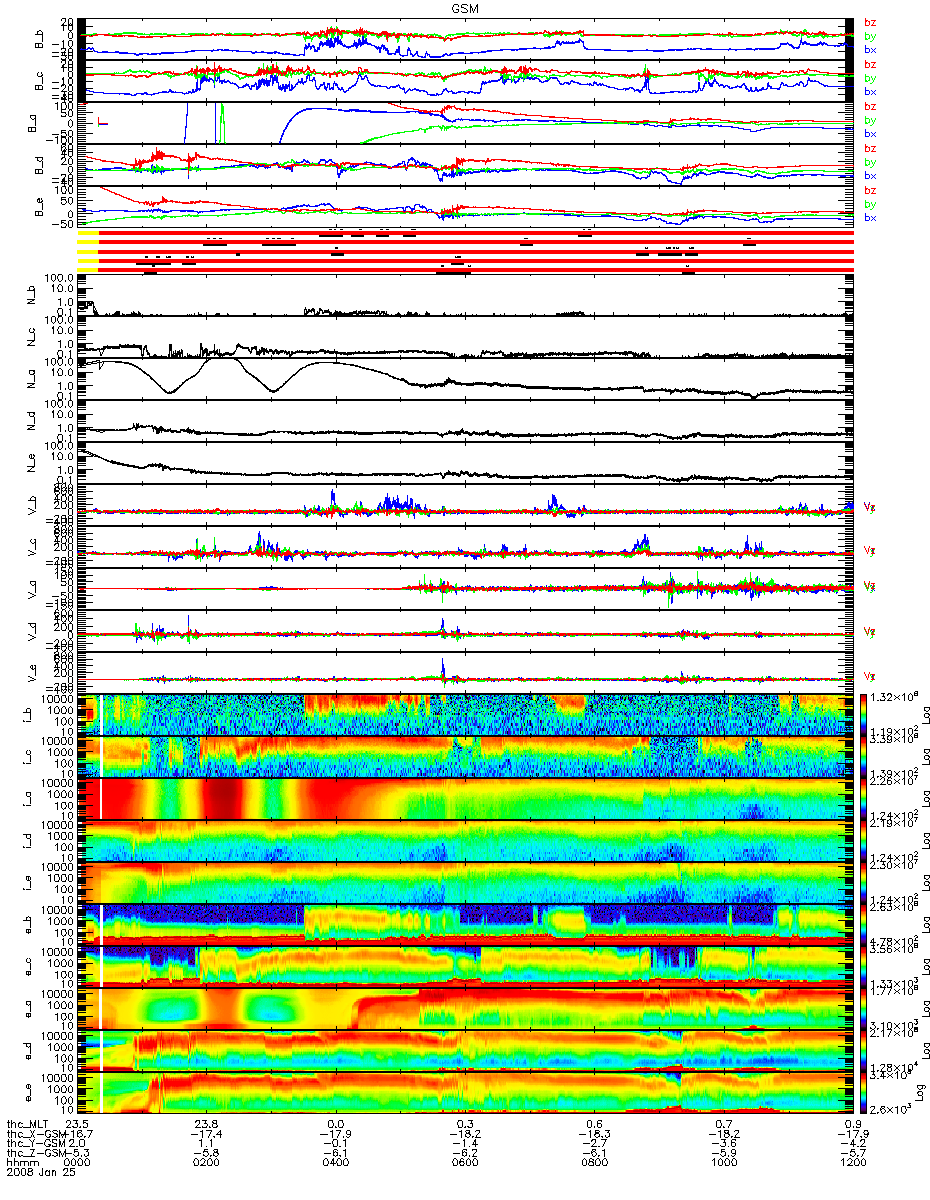Click the N_c density axis label
The image size is (930, 1200).
tap(30, 339)
